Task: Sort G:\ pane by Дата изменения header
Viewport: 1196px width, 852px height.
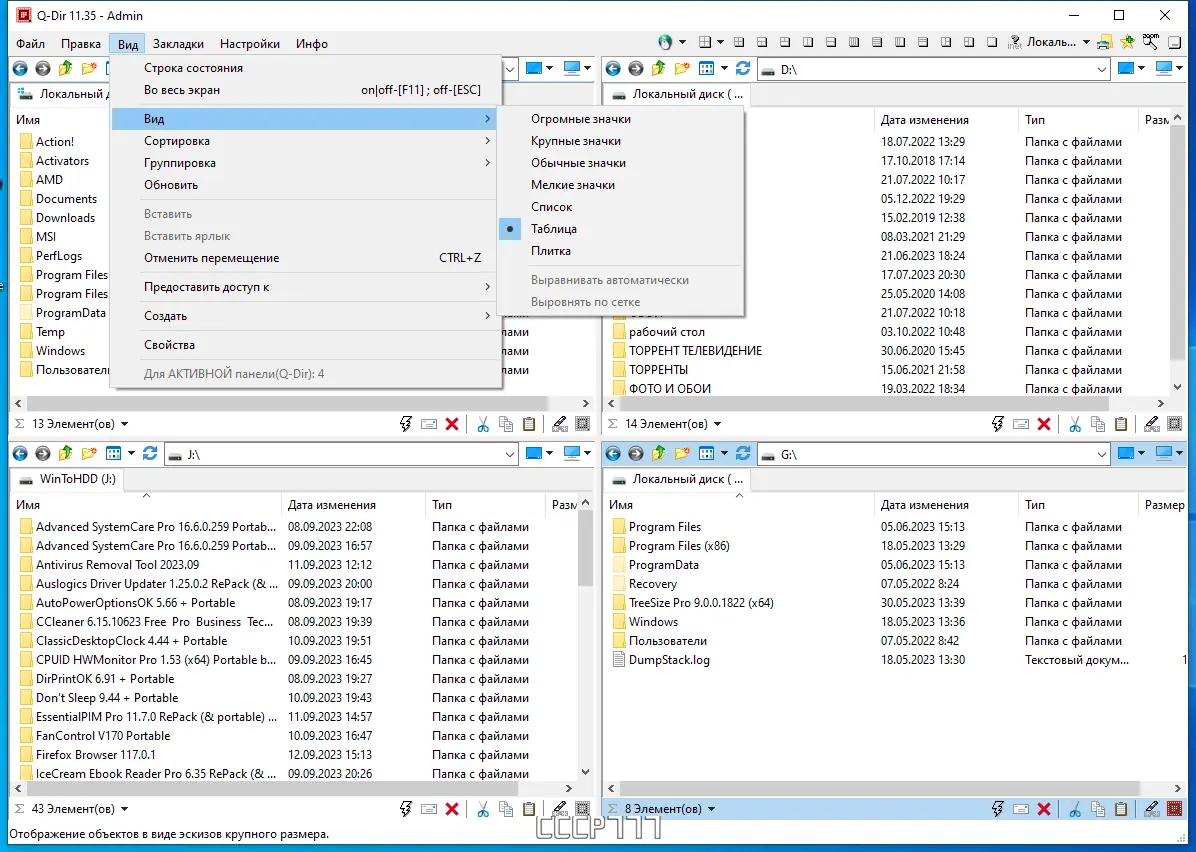Action: 944,505
